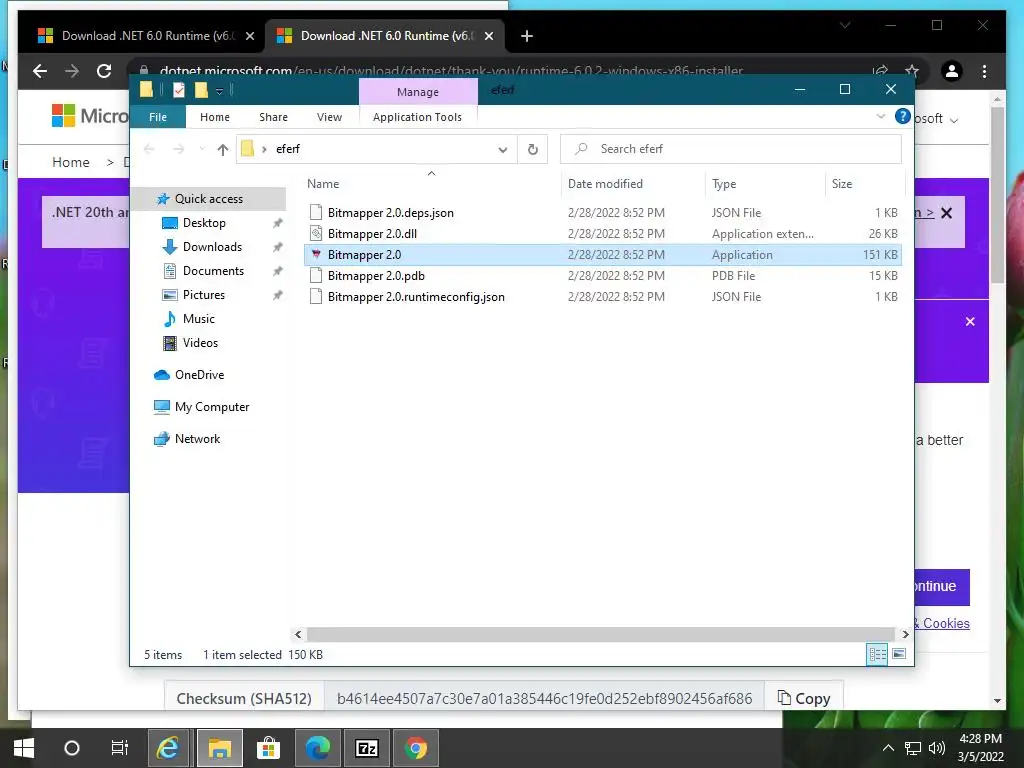The height and width of the screenshot is (768, 1024).
Task: Open the Windows Start menu
Action: [x=24, y=748]
